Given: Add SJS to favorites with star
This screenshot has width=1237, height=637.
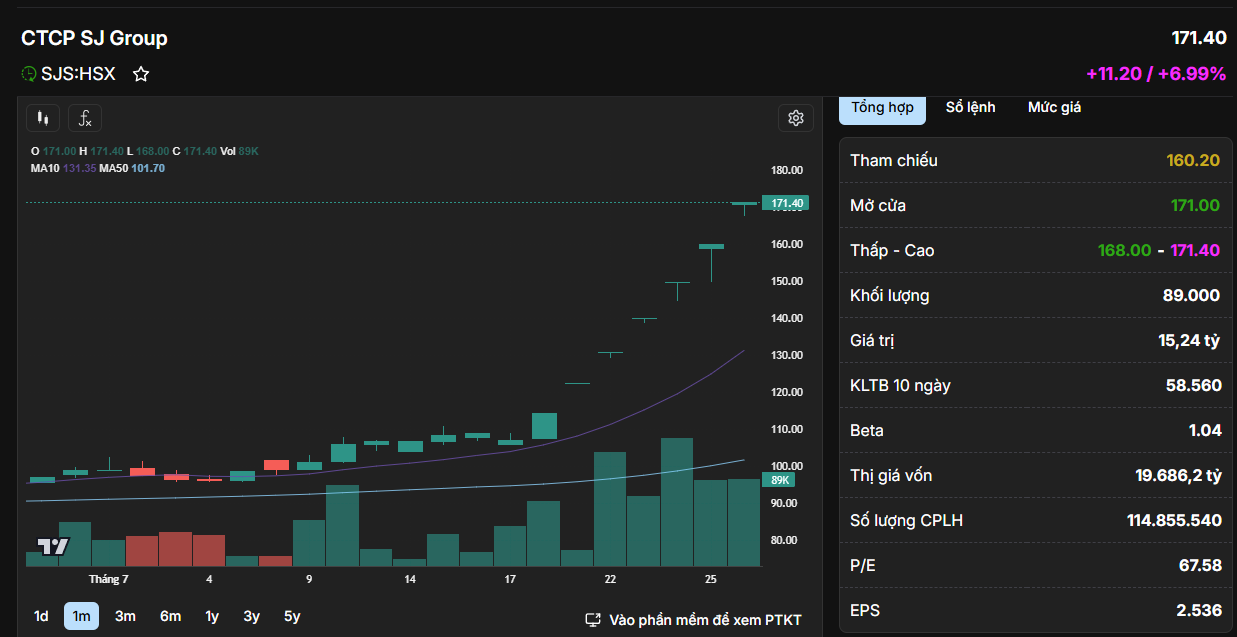Looking at the screenshot, I should (x=141, y=74).
